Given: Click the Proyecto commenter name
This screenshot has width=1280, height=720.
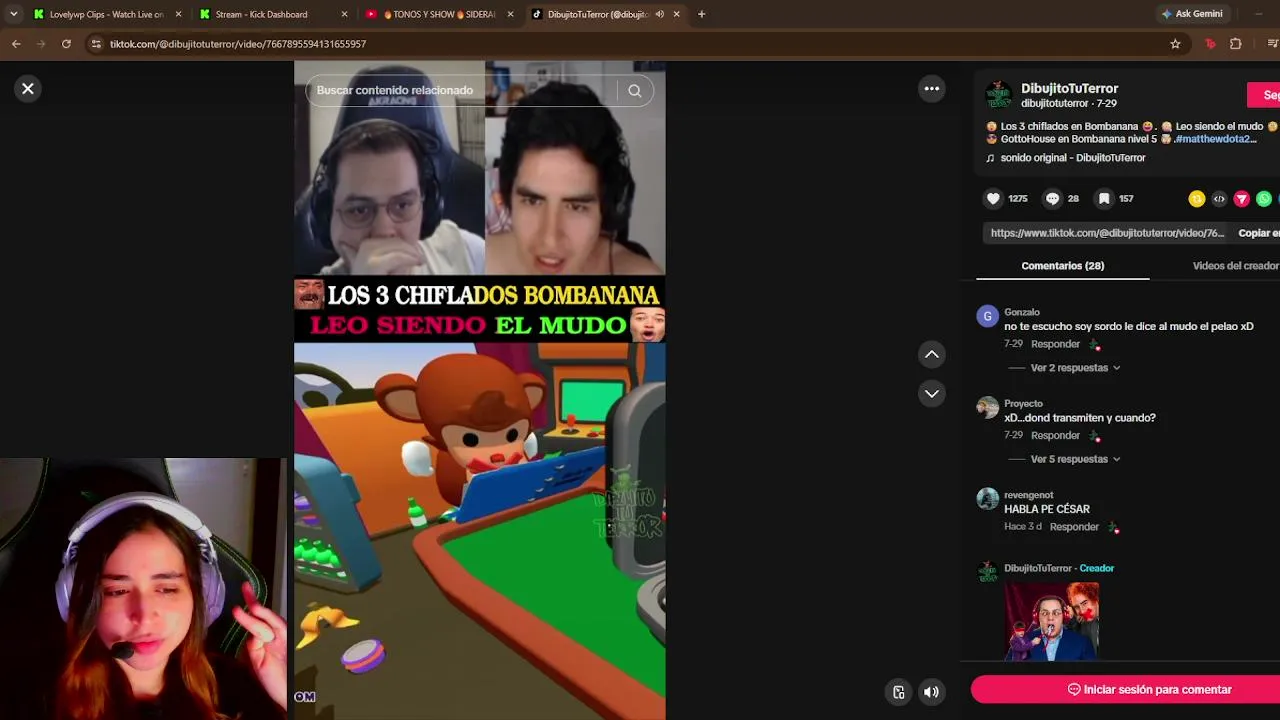Looking at the screenshot, I should point(1023,404).
